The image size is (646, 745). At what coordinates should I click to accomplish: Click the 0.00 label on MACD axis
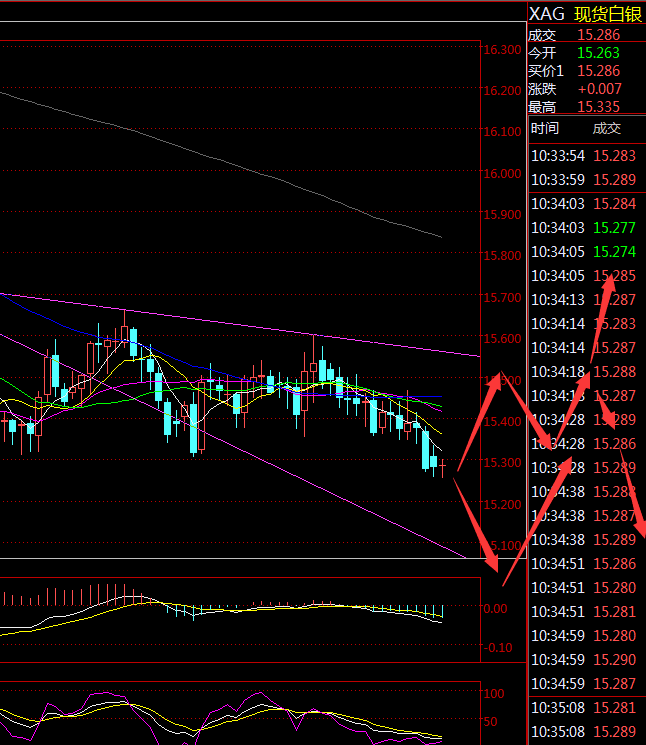(x=496, y=609)
